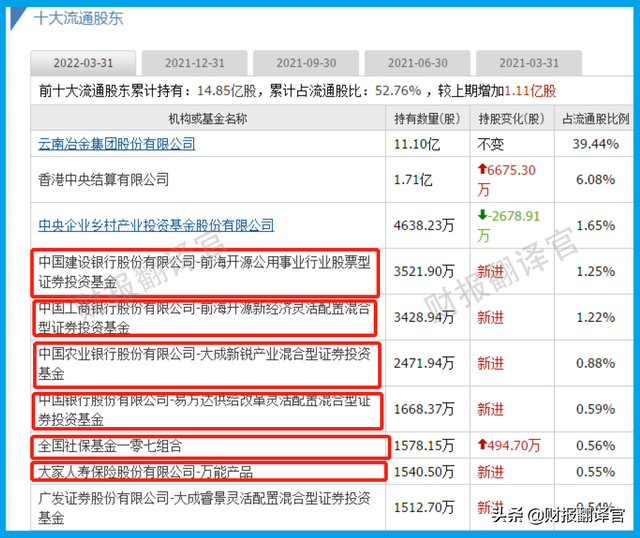640x538 pixels.
Task: Click the blue triangle icon beside 十大流通股东
Action: click(17, 17)
